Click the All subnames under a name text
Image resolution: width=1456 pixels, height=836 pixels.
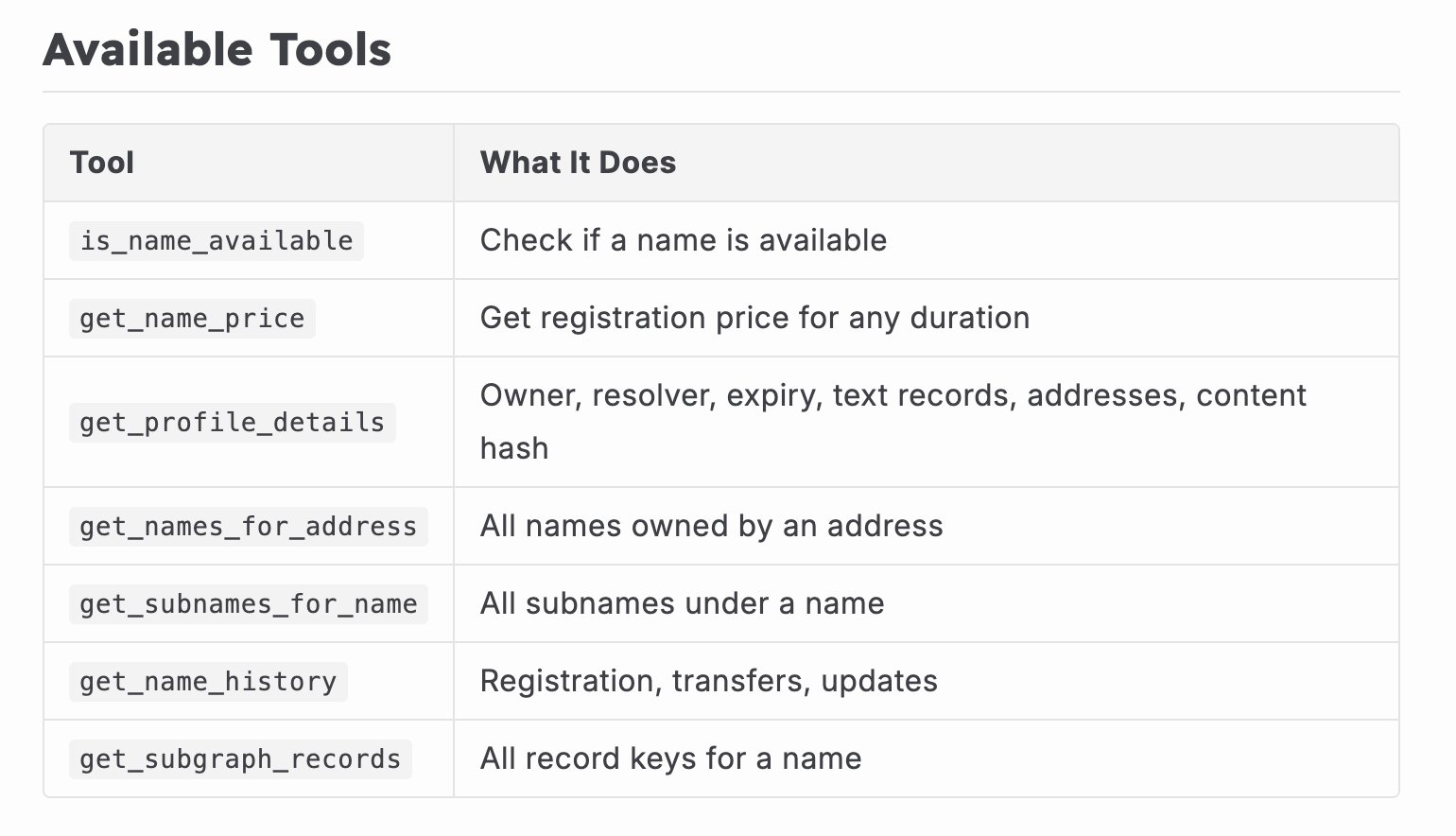coord(683,603)
